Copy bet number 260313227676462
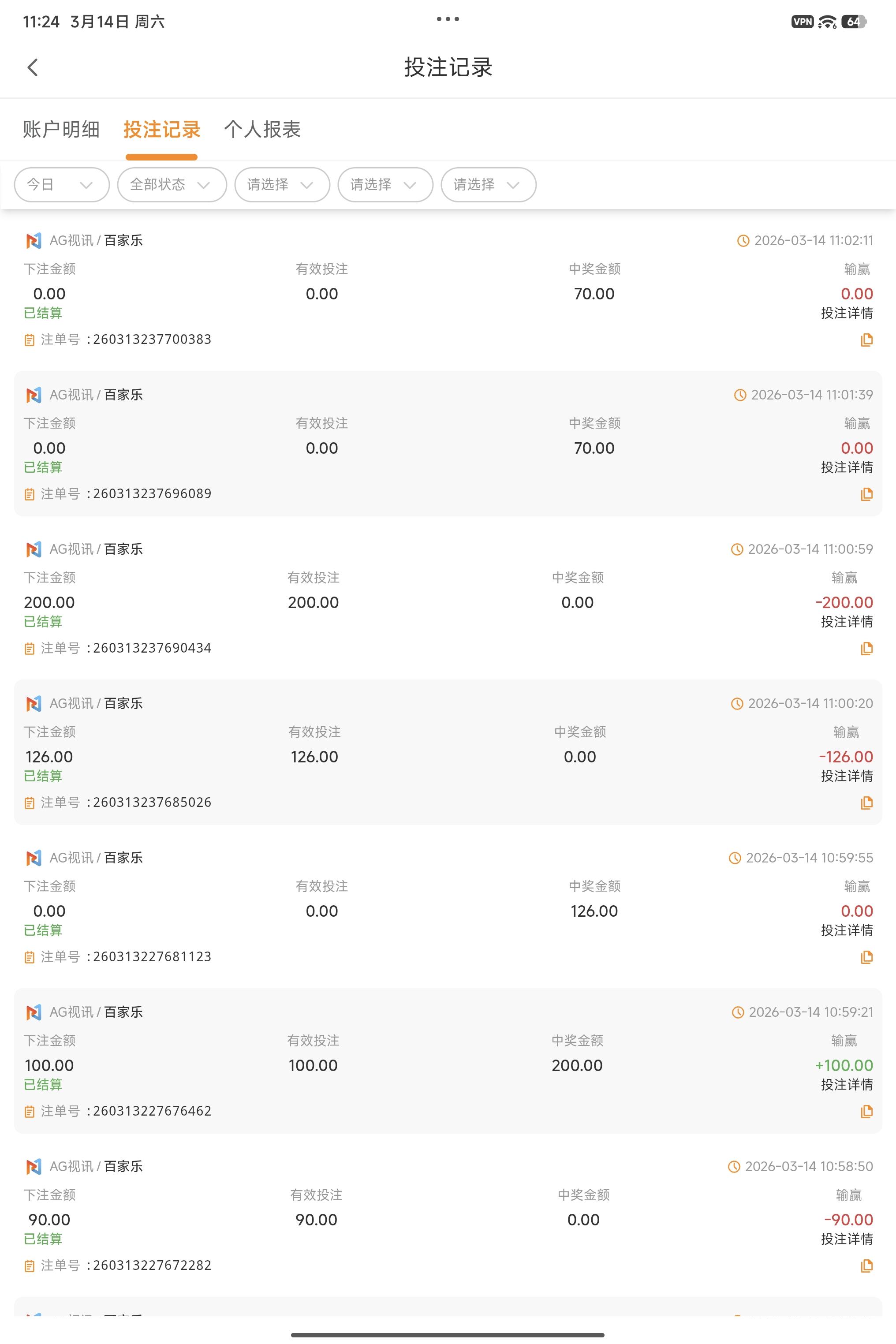This screenshot has height=1344, width=896. coord(866,1112)
